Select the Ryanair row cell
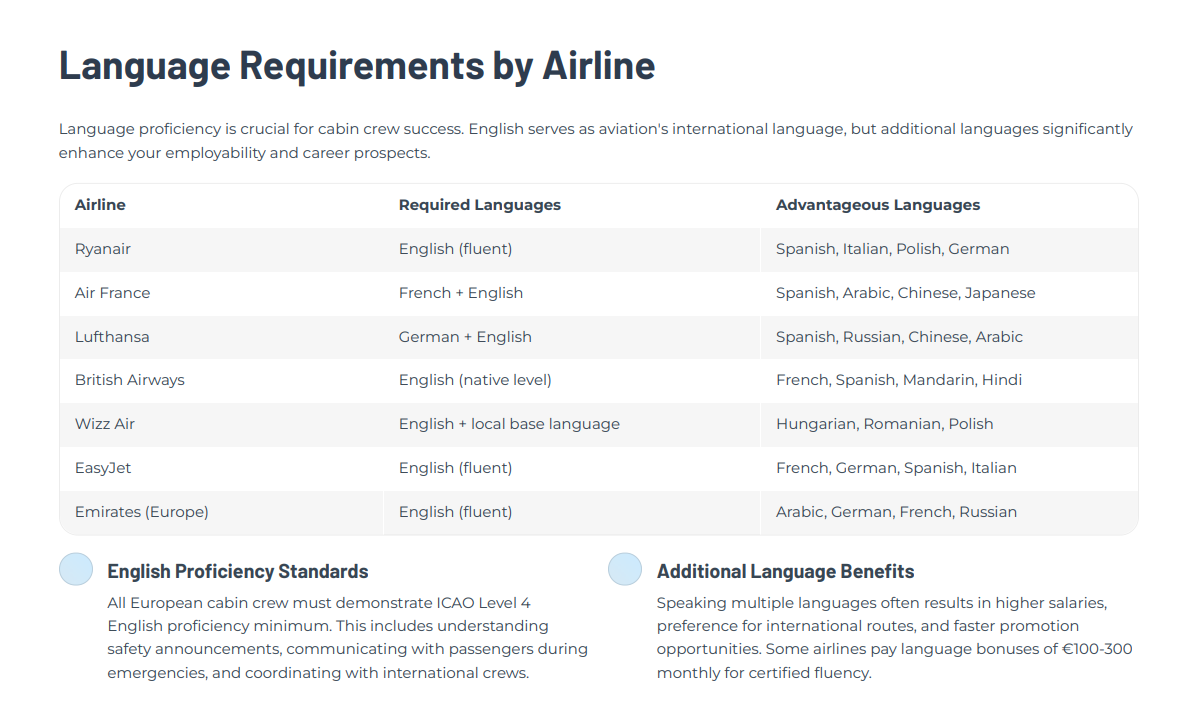Screen dimensions: 1197x725 (103, 249)
